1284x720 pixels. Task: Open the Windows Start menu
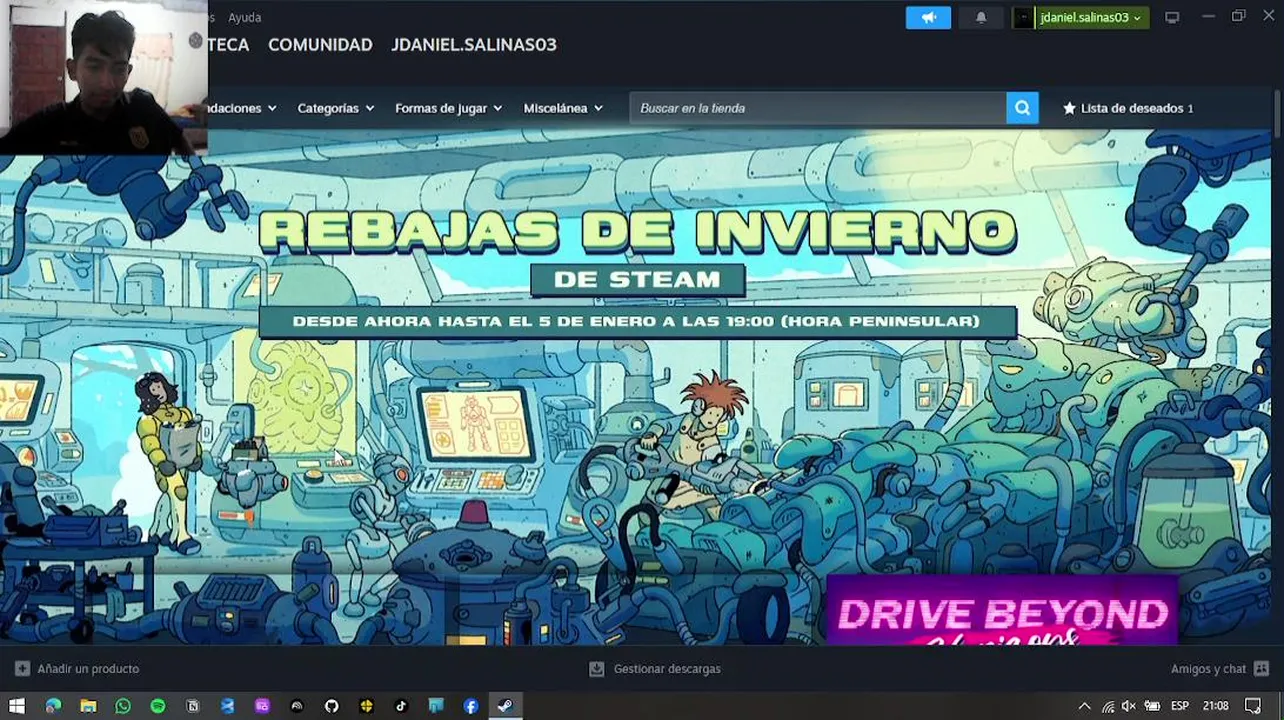(x=16, y=706)
